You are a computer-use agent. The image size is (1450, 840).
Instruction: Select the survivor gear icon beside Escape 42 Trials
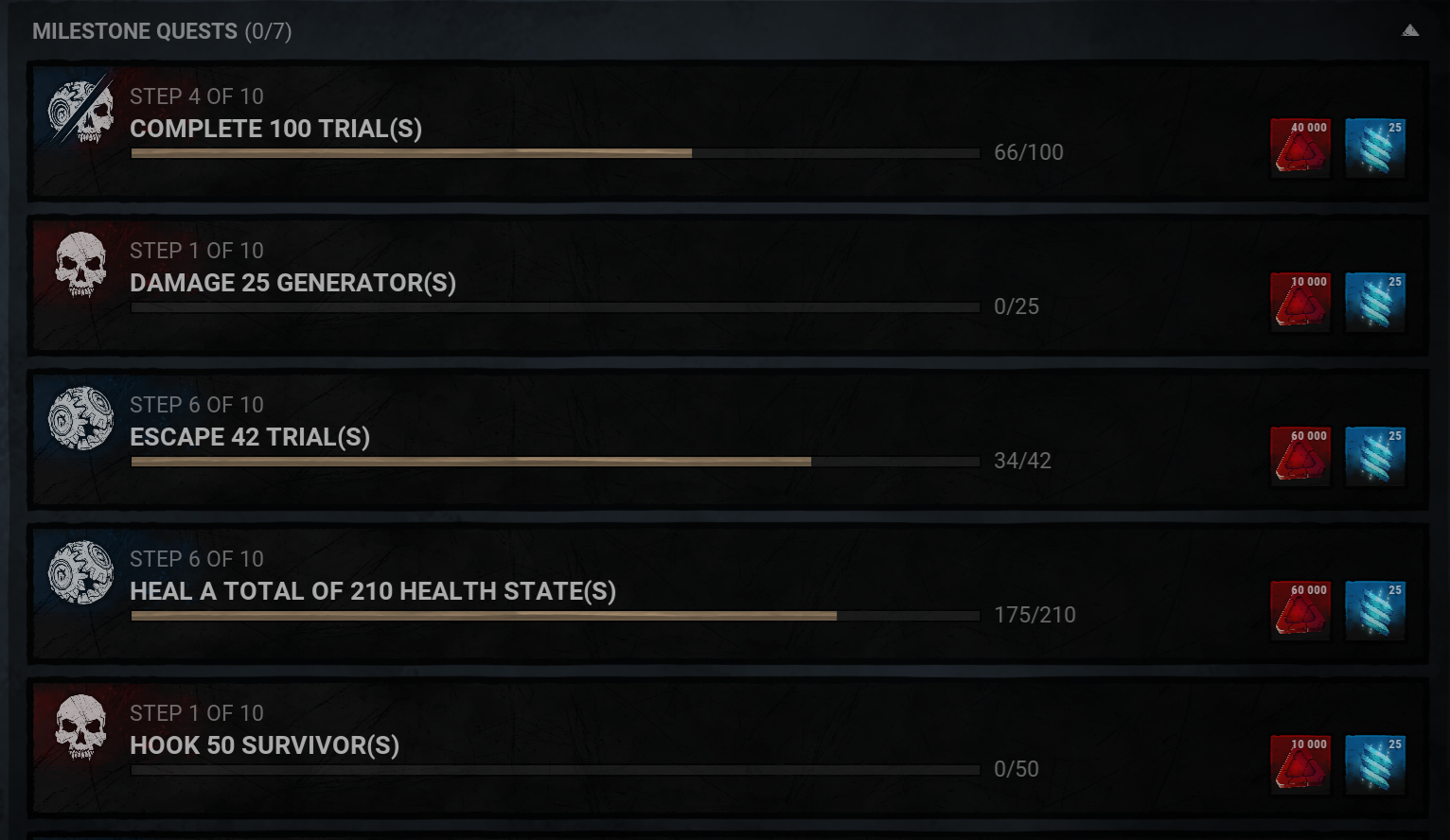coord(80,419)
